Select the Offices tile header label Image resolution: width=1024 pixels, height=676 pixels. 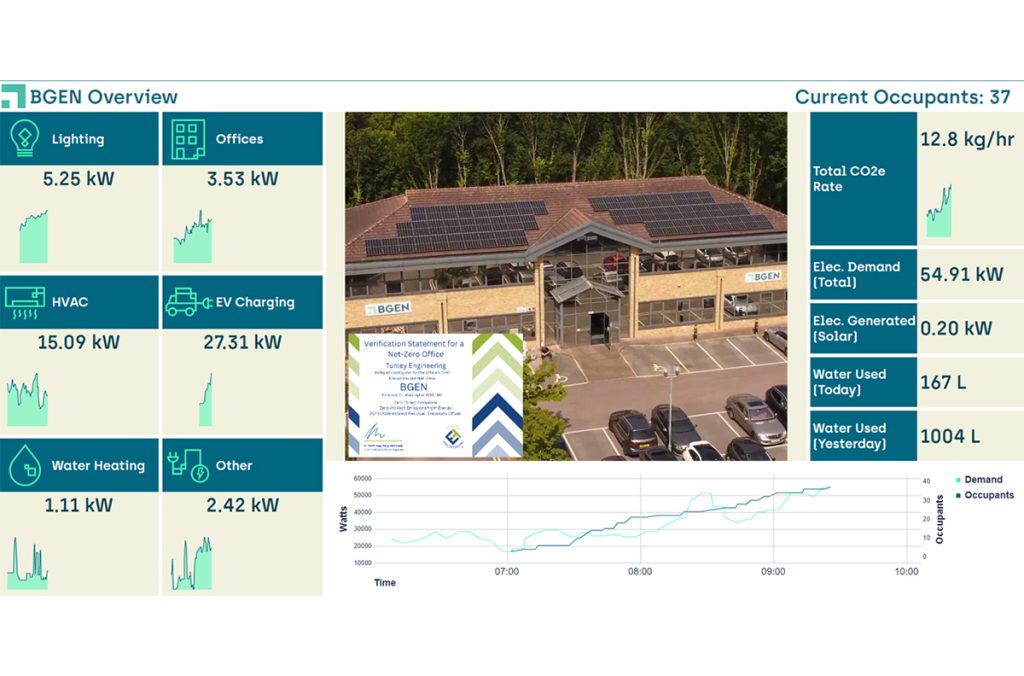[239, 139]
